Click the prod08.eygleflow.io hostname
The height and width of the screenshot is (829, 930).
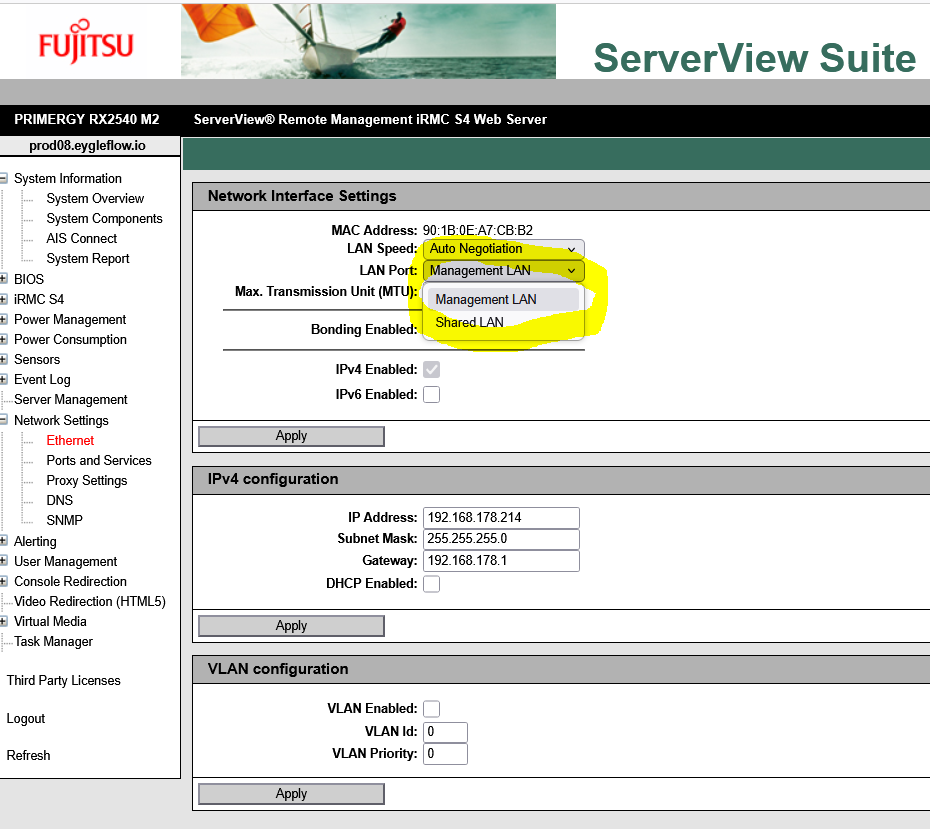[x=87, y=146]
